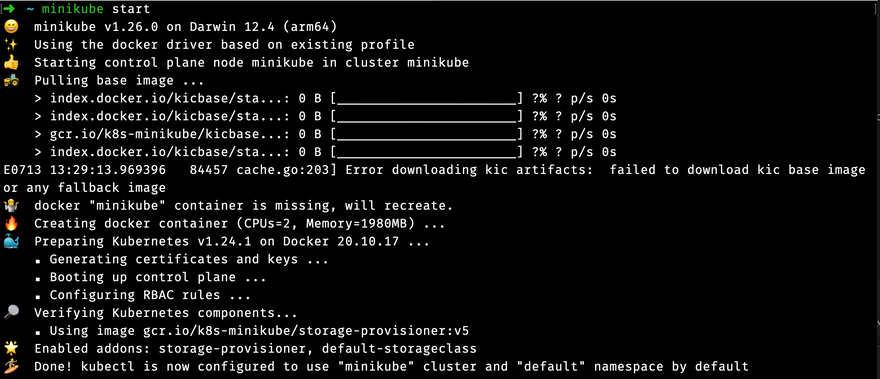
Task: Click the whale emoji beside Preparing Kubernetes
Action: pos(11,242)
